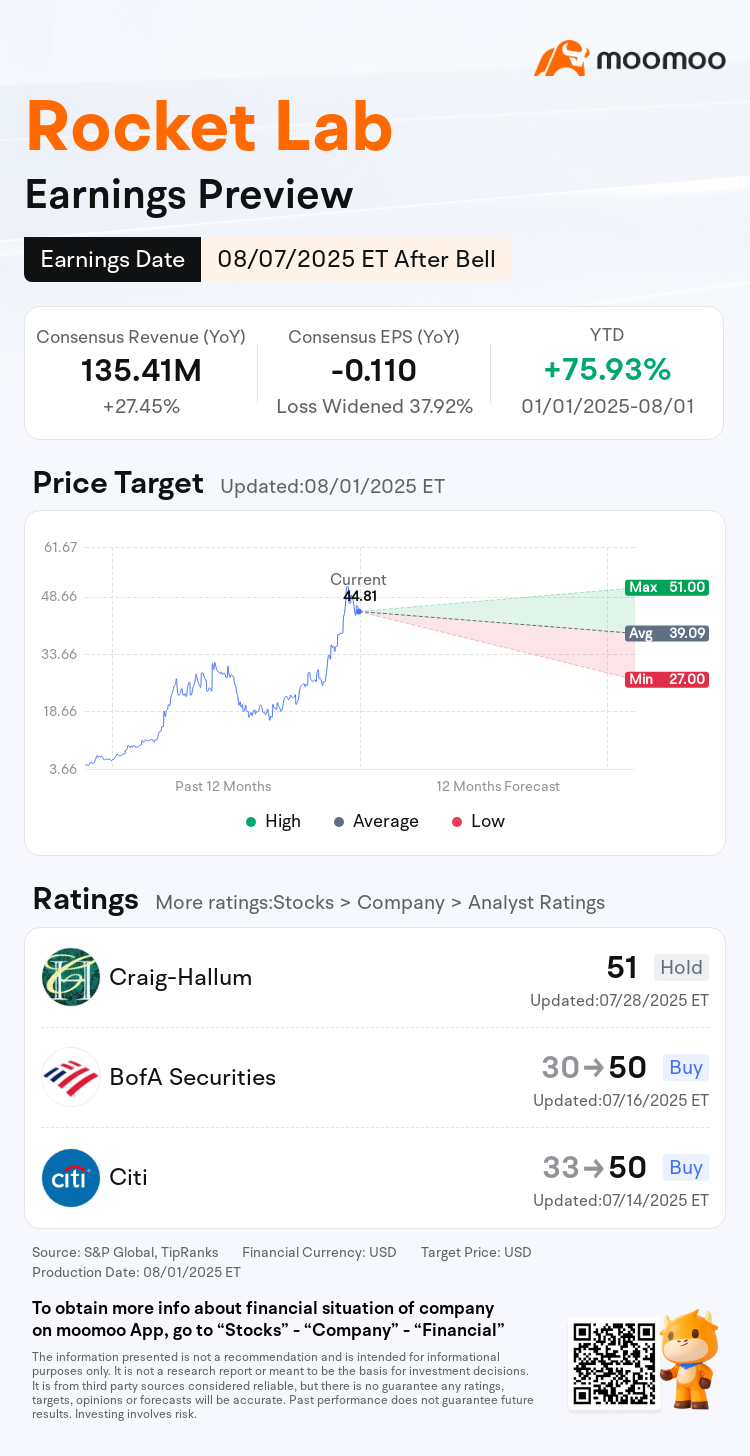Select the Earnings Date black tab label

pyautogui.click(x=112, y=260)
